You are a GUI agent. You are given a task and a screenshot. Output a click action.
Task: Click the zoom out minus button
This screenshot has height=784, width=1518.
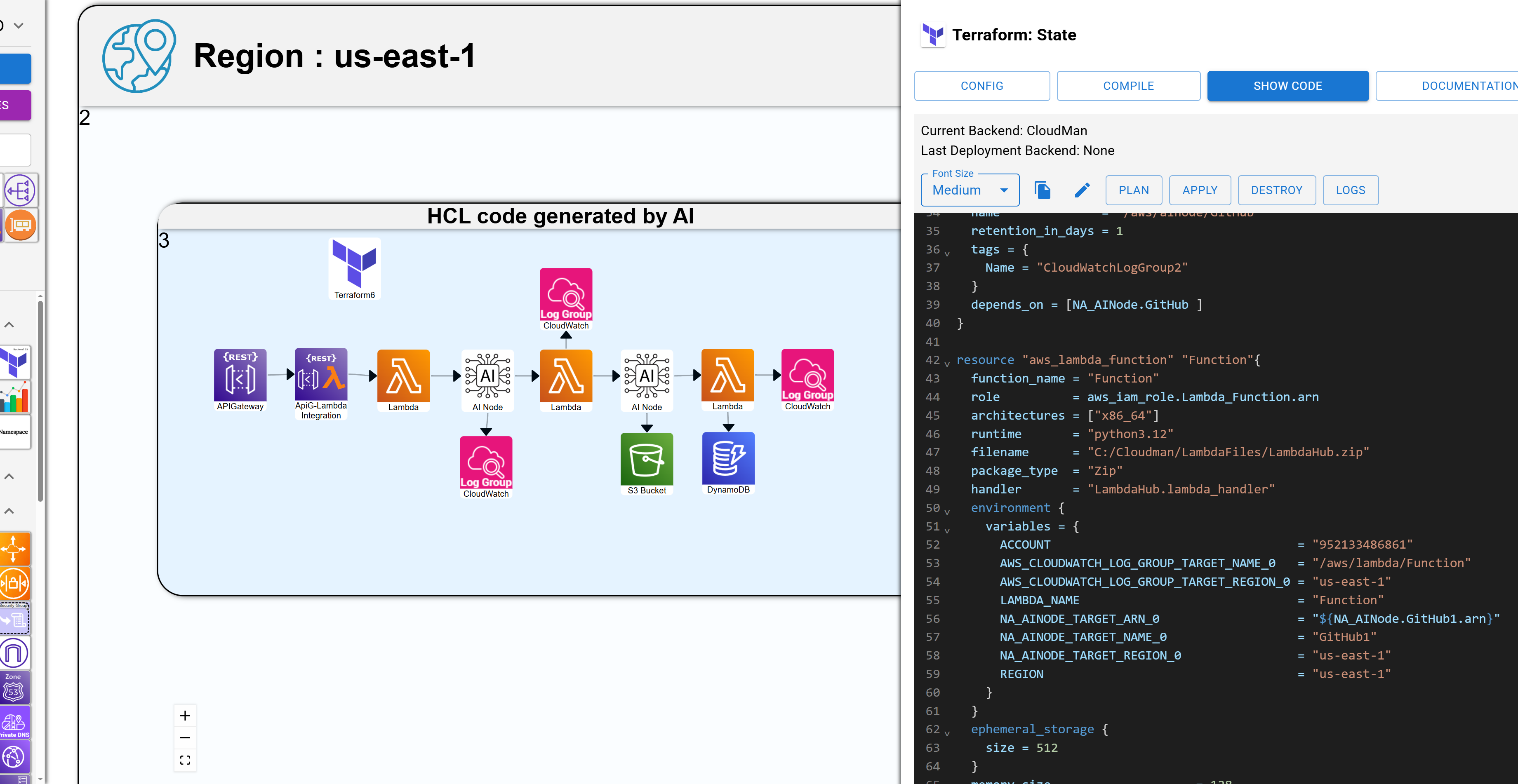(x=185, y=737)
